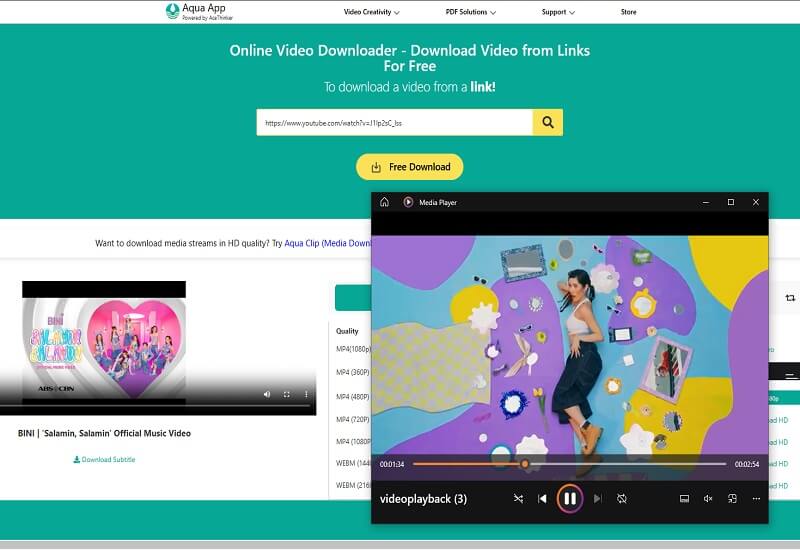Click the Media Player seek bar handle
The height and width of the screenshot is (550, 800).
524,464
